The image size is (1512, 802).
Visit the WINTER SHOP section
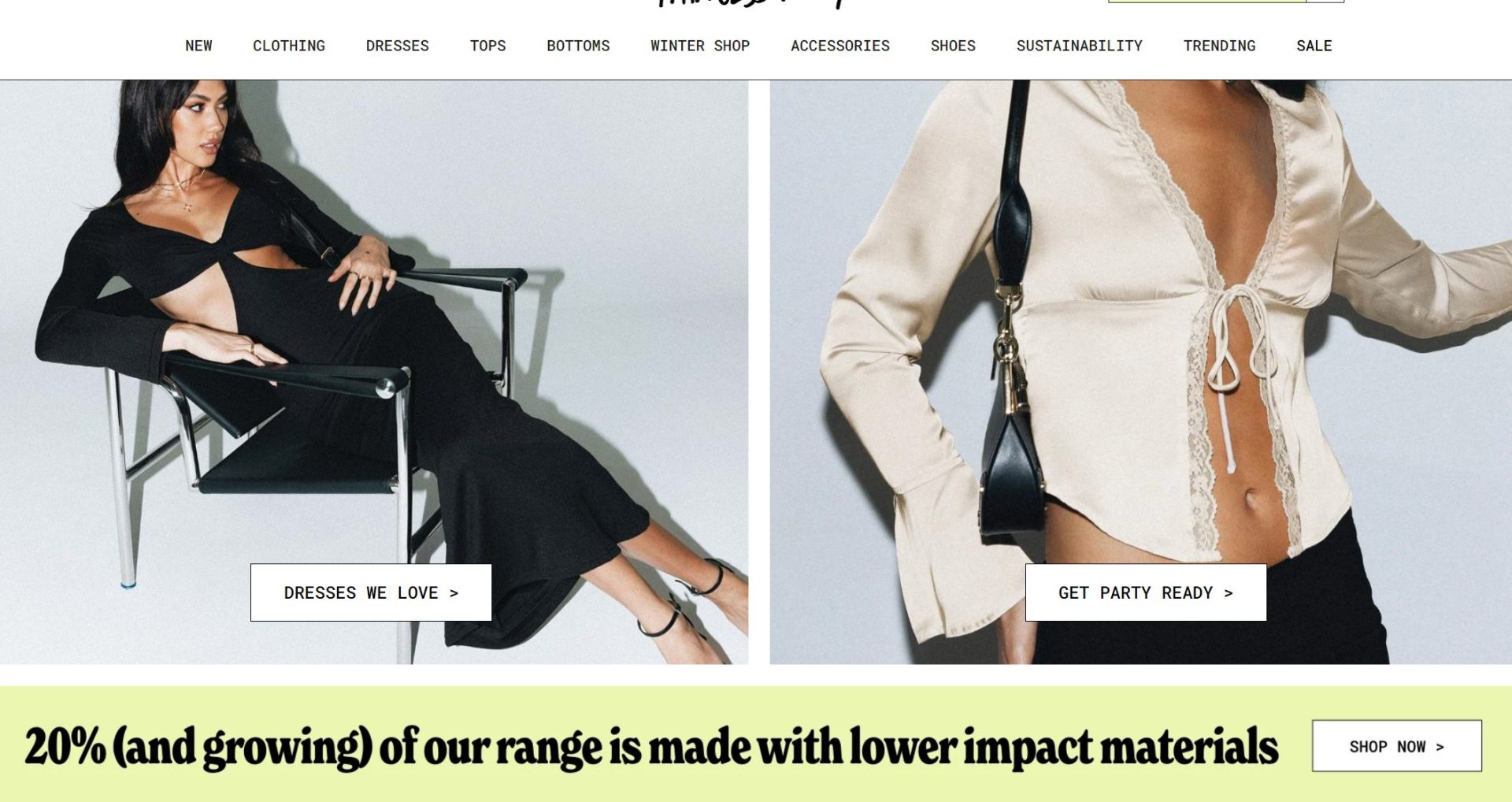700,46
